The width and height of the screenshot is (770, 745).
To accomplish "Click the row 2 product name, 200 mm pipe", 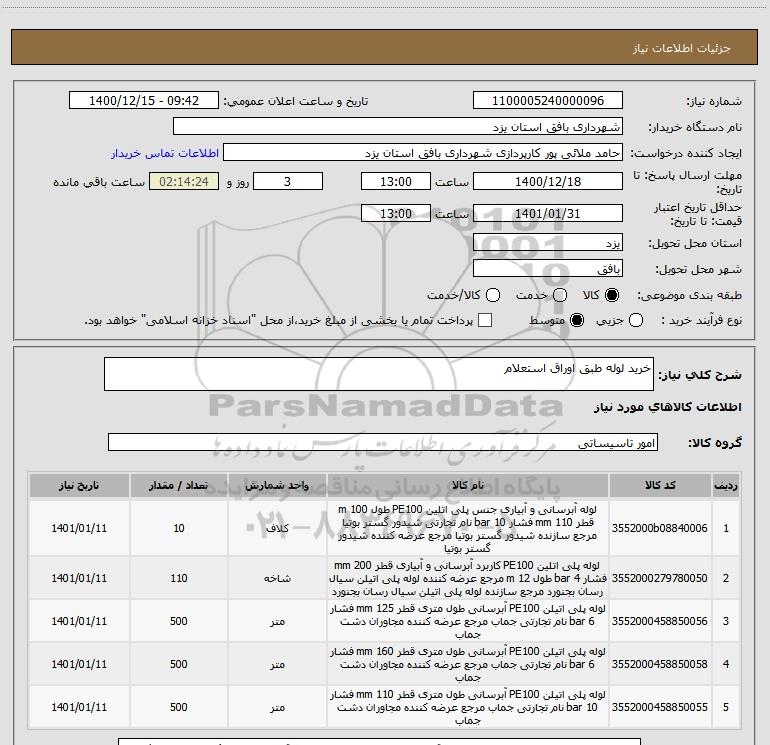I will click(468, 578).
